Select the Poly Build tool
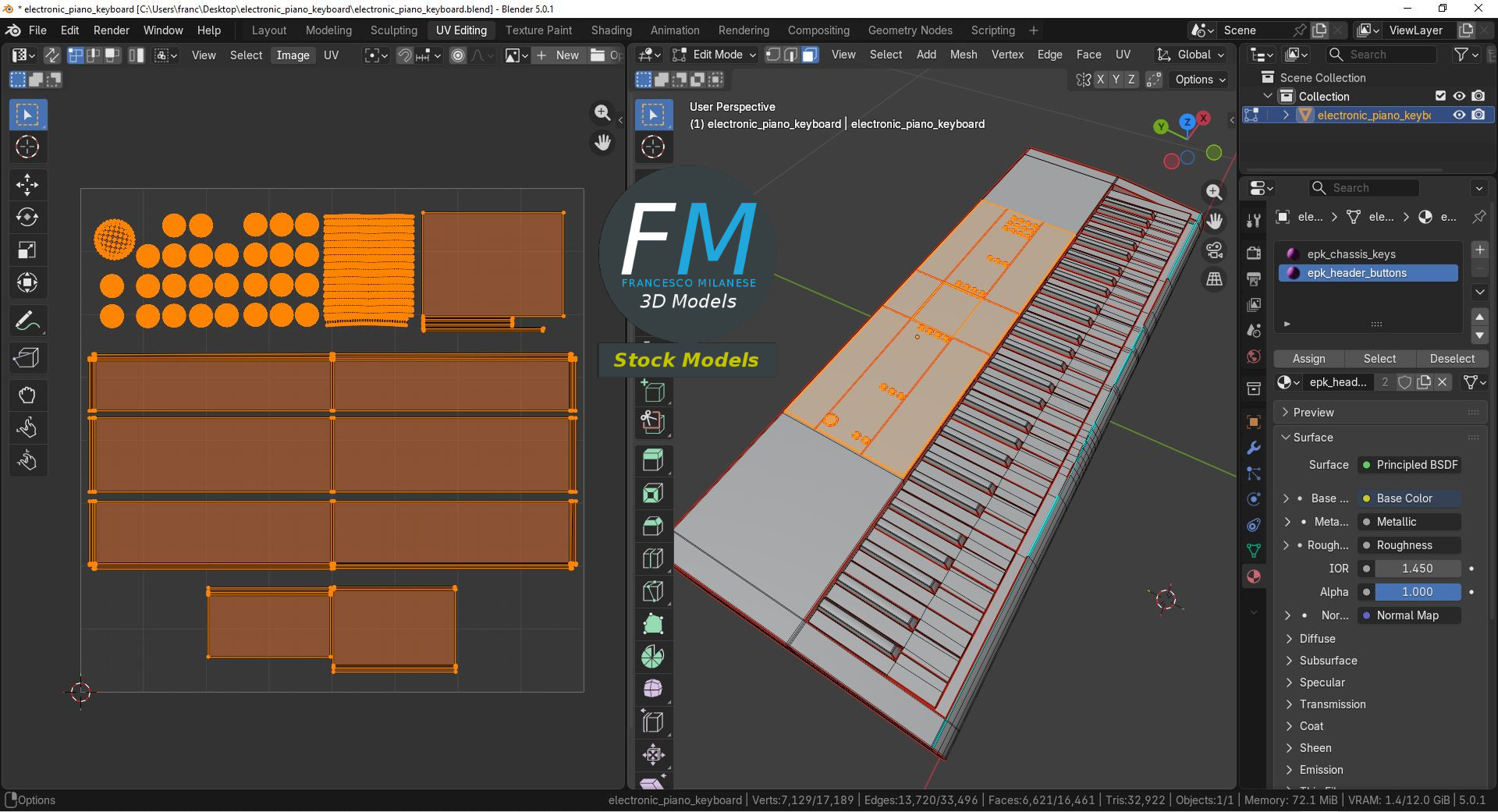This screenshot has width=1498, height=812. click(653, 624)
